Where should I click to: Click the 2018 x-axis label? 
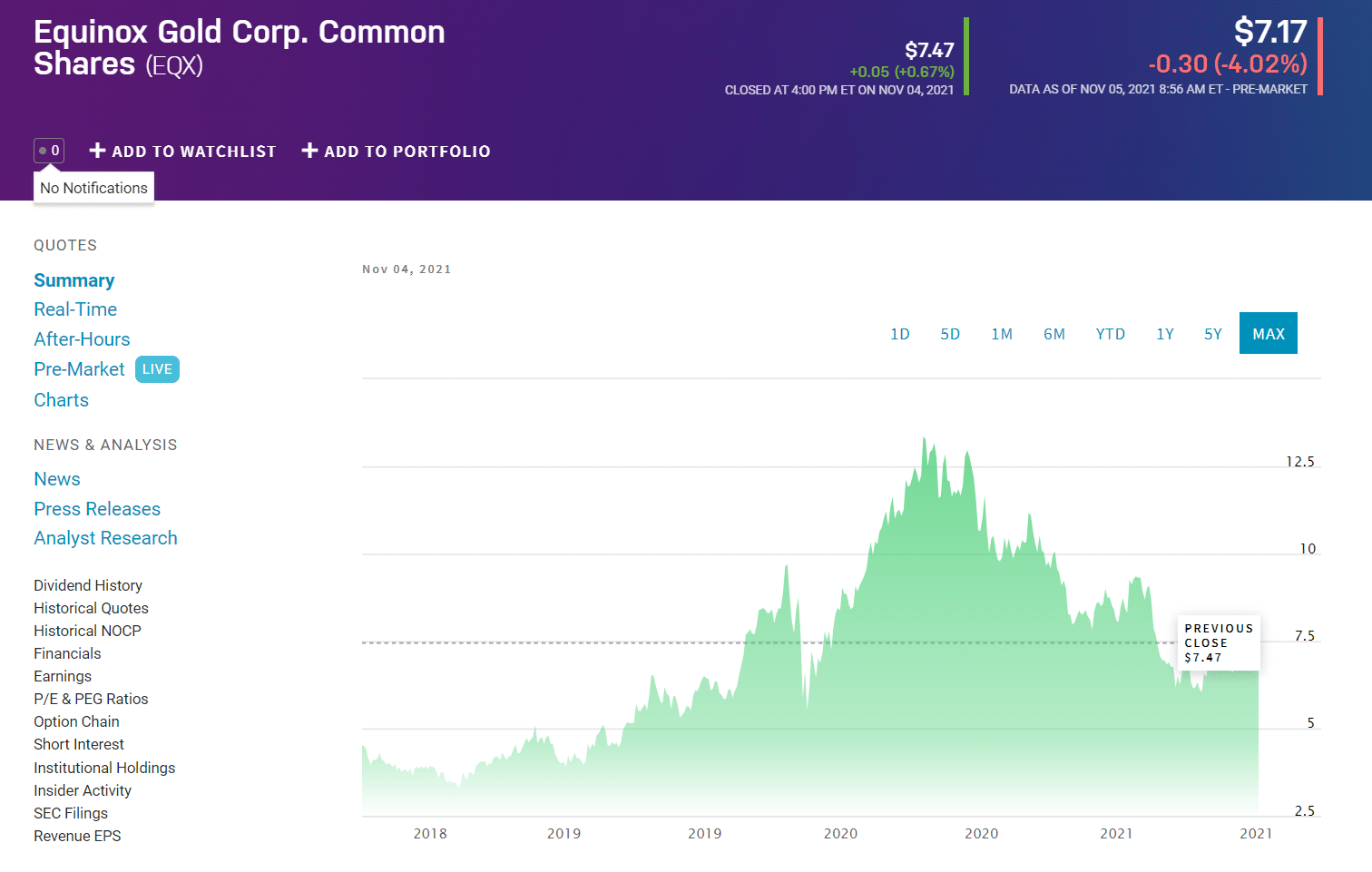(x=430, y=834)
